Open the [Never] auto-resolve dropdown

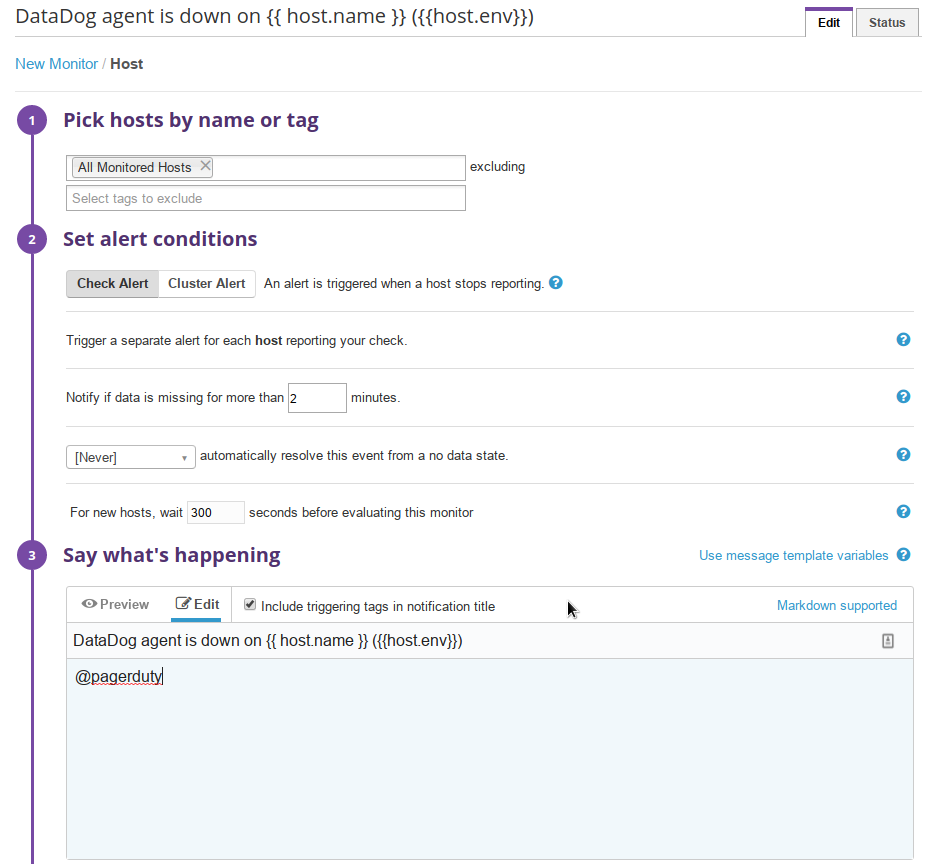130,456
